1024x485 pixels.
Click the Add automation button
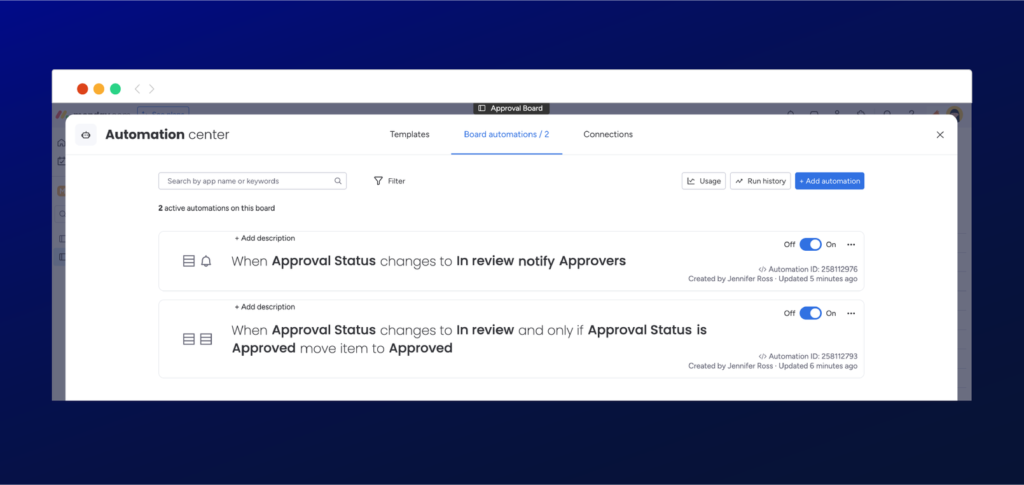click(x=829, y=181)
